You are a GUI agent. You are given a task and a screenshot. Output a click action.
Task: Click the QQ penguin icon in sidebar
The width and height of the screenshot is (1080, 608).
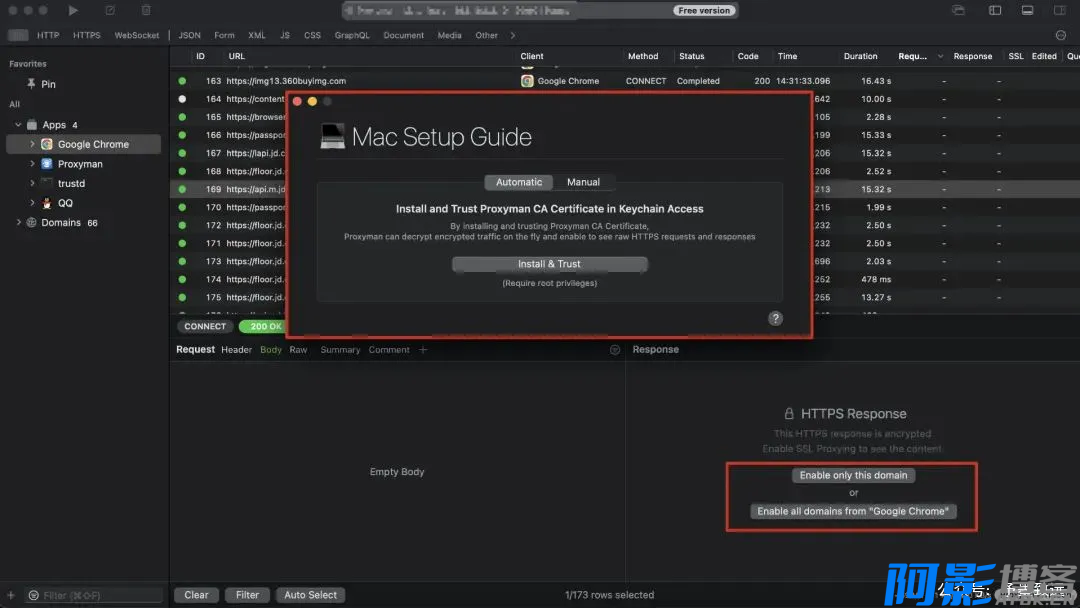pos(47,203)
